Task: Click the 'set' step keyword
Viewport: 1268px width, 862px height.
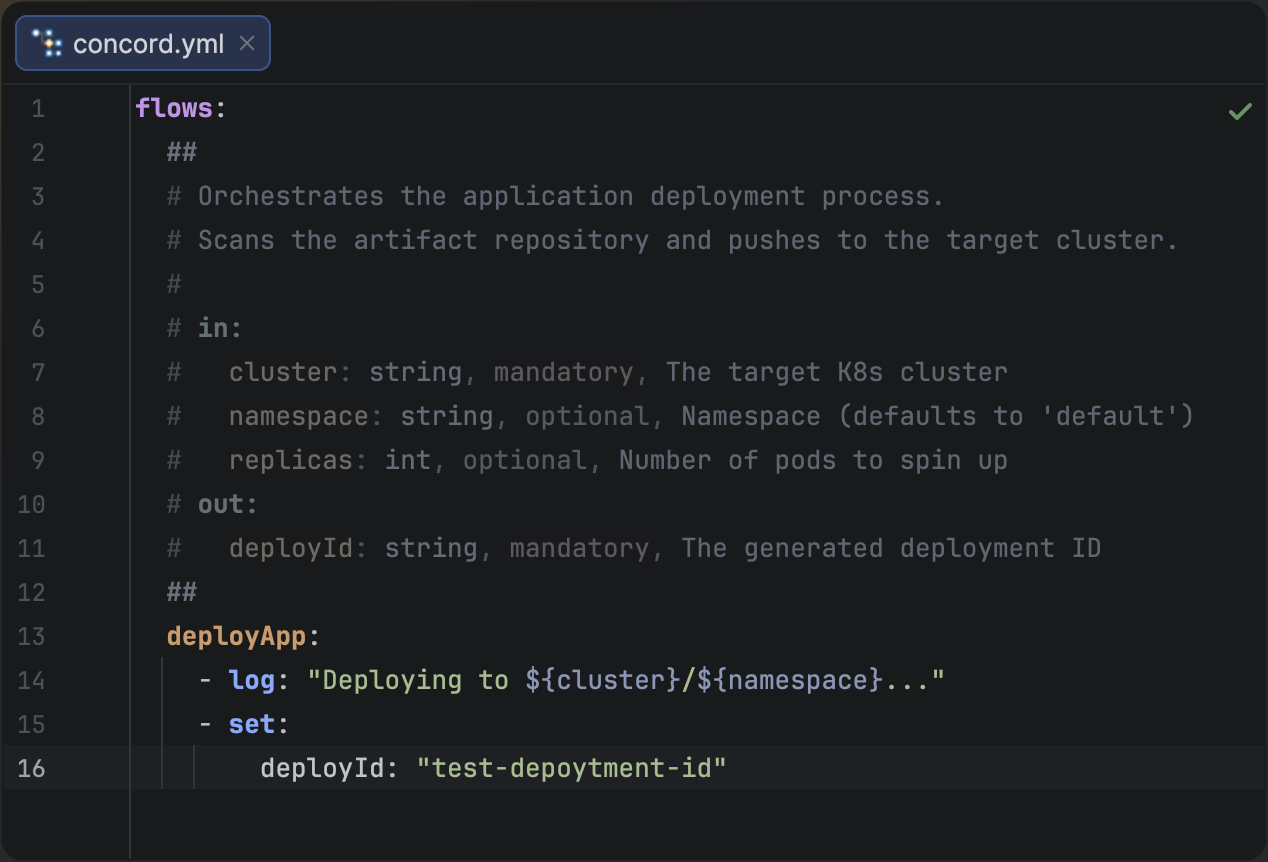Action: coord(252,724)
